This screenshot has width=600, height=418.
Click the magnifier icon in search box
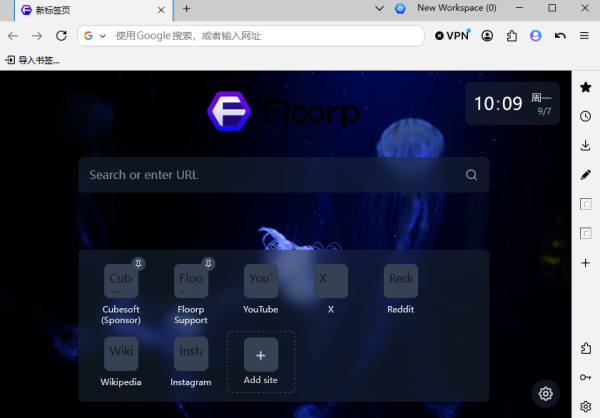coord(471,175)
